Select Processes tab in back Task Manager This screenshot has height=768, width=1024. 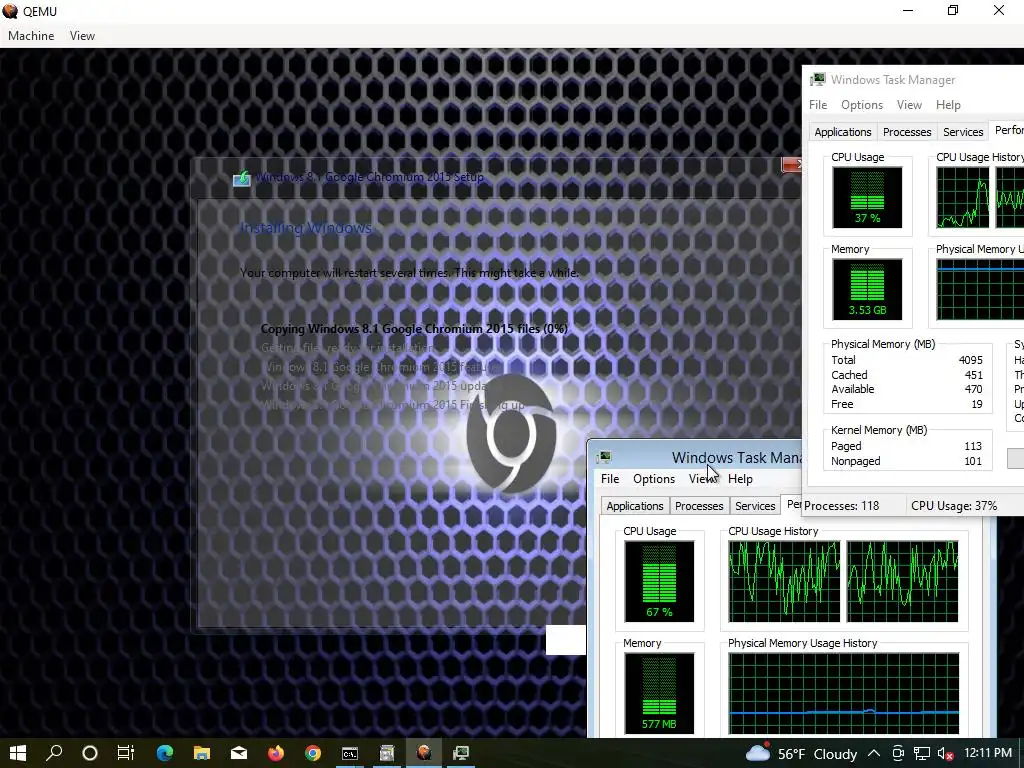tap(907, 132)
